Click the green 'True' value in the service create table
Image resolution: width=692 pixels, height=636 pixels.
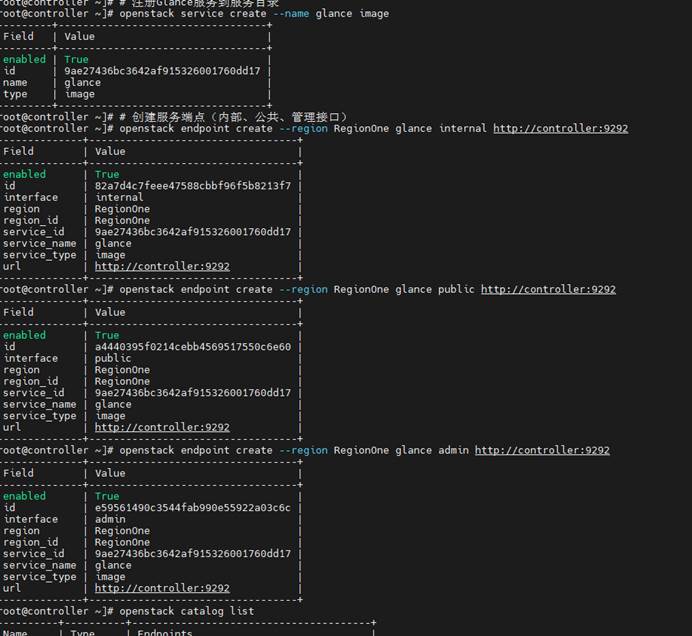pos(76,60)
